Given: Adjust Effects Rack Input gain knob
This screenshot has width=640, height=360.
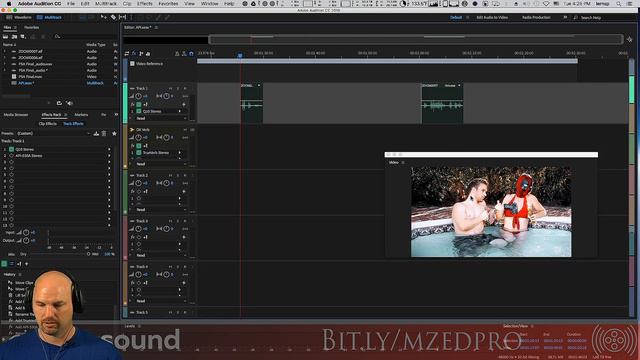Looking at the screenshot, I should (x=26, y=232).
